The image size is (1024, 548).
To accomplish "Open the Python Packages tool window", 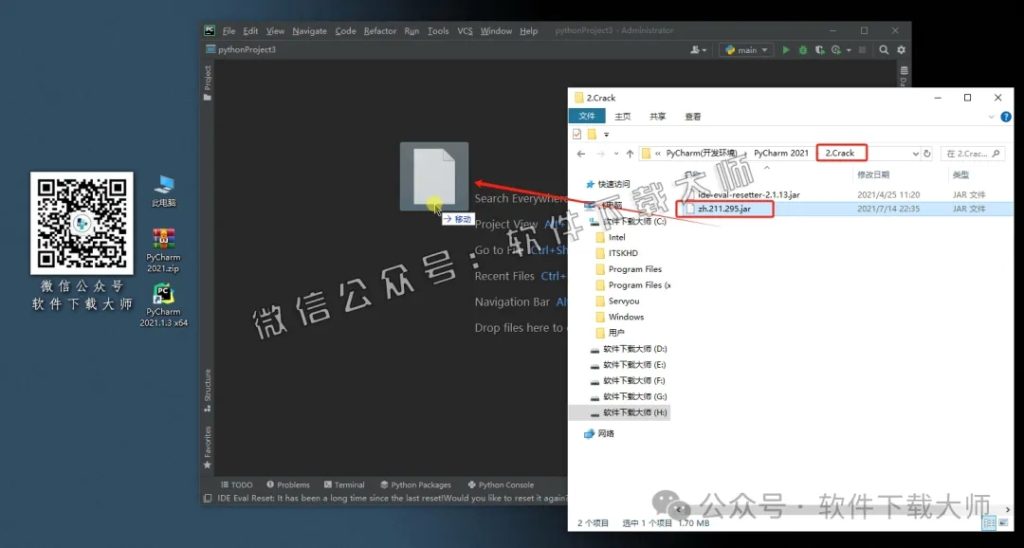I will 415,485.
